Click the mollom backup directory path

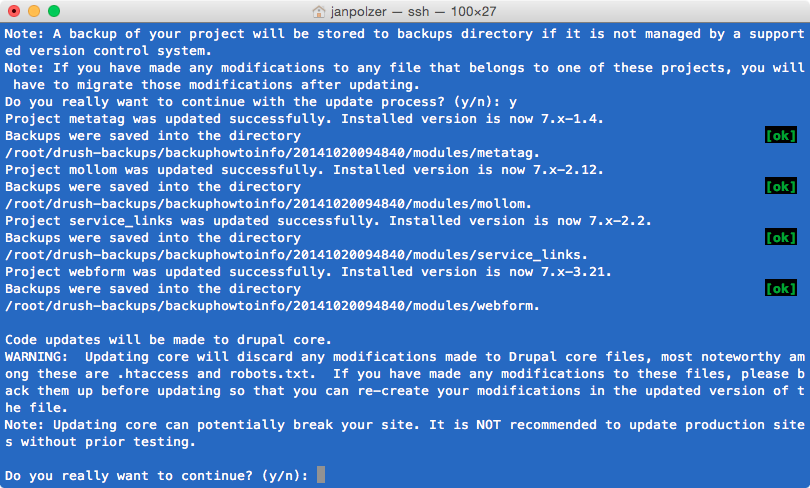pyautogui.click(x=268, y=204)
